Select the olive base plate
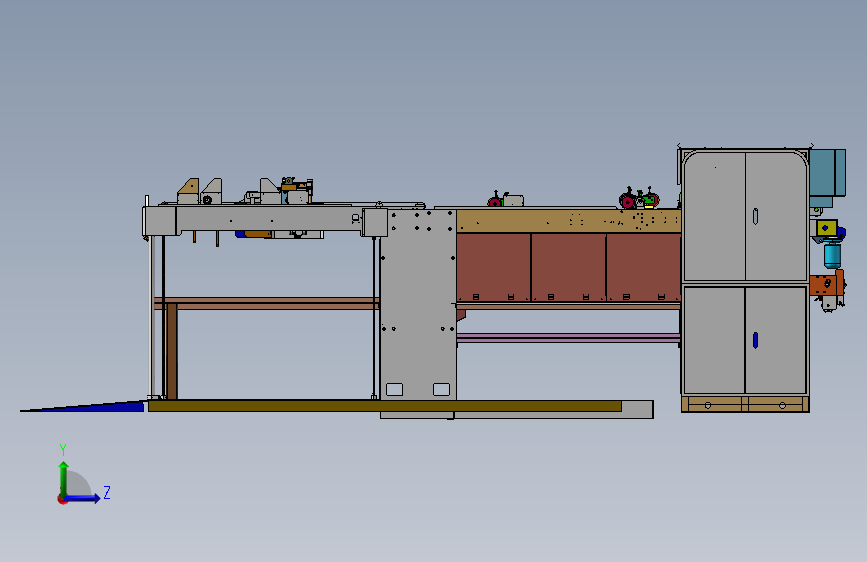This screenshot has height=562, width=867. [385, 406]
